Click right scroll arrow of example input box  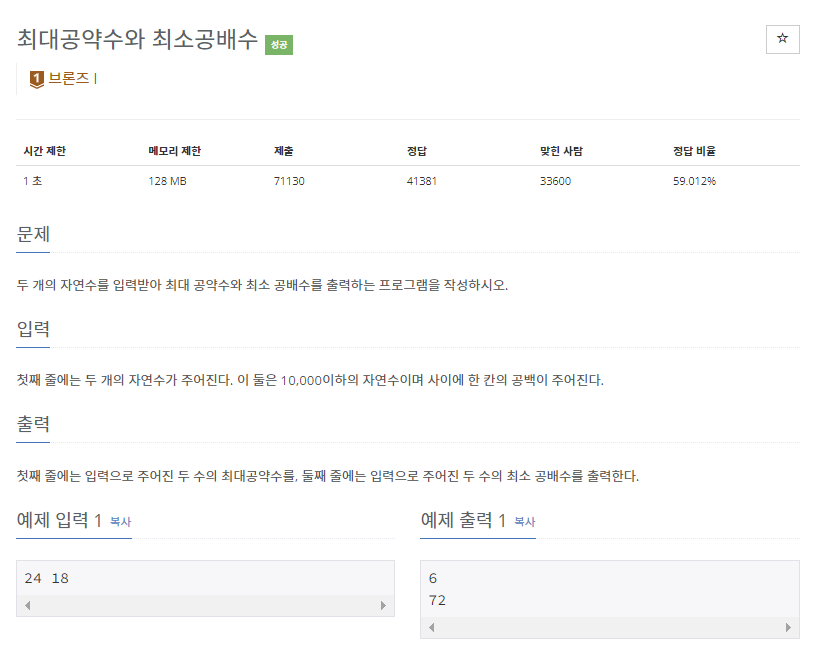click(383, 605)
